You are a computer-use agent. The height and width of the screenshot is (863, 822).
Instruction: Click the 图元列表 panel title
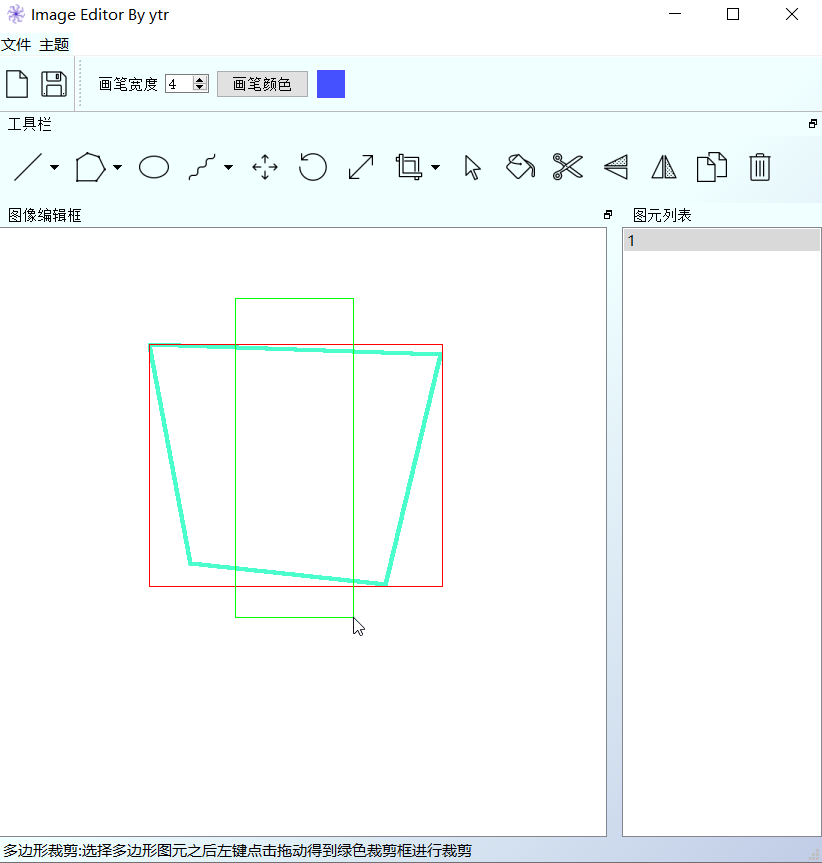(x=662, y=215)
